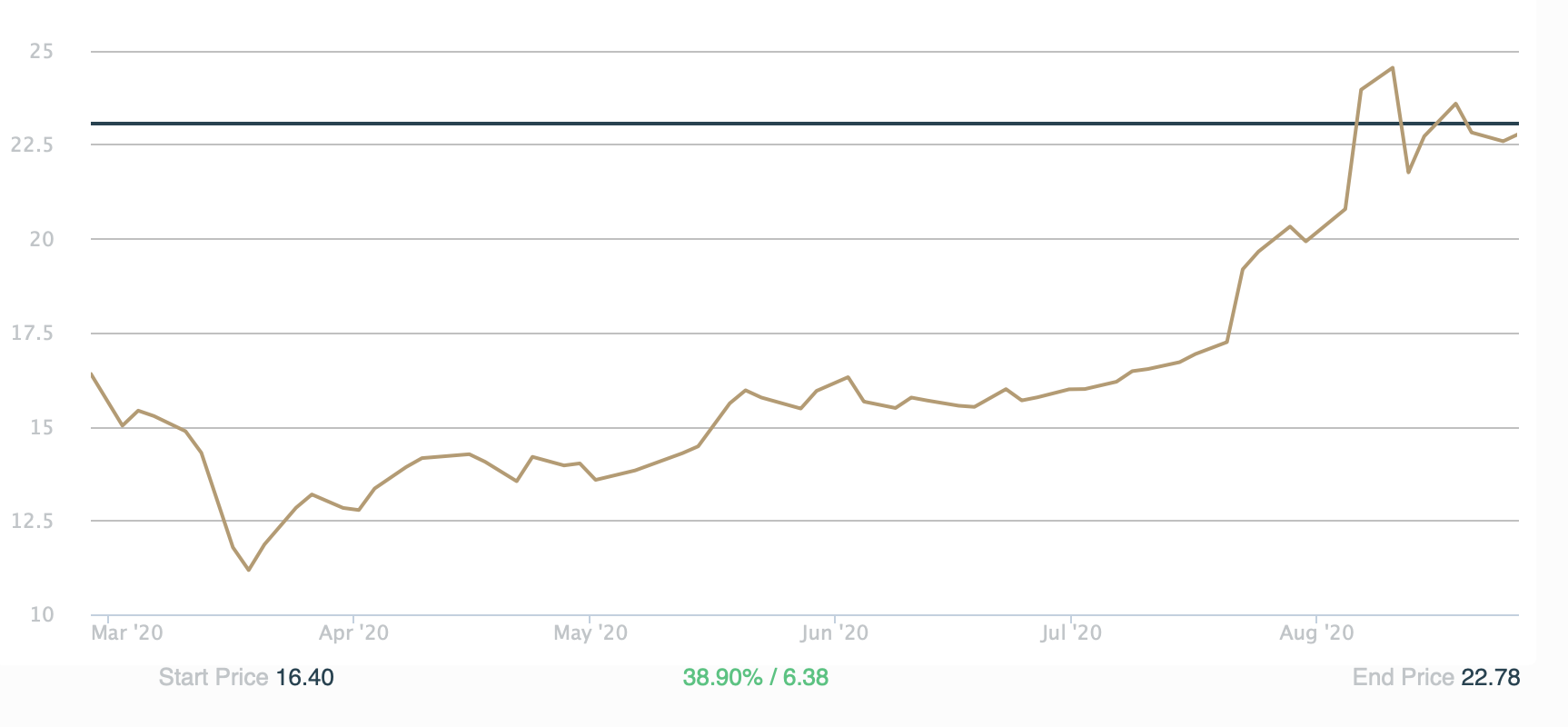The height and width of the screenshot is (727, 1568).
Task: Click the dark horizontal reference line
Action: [x=727, y=123]
